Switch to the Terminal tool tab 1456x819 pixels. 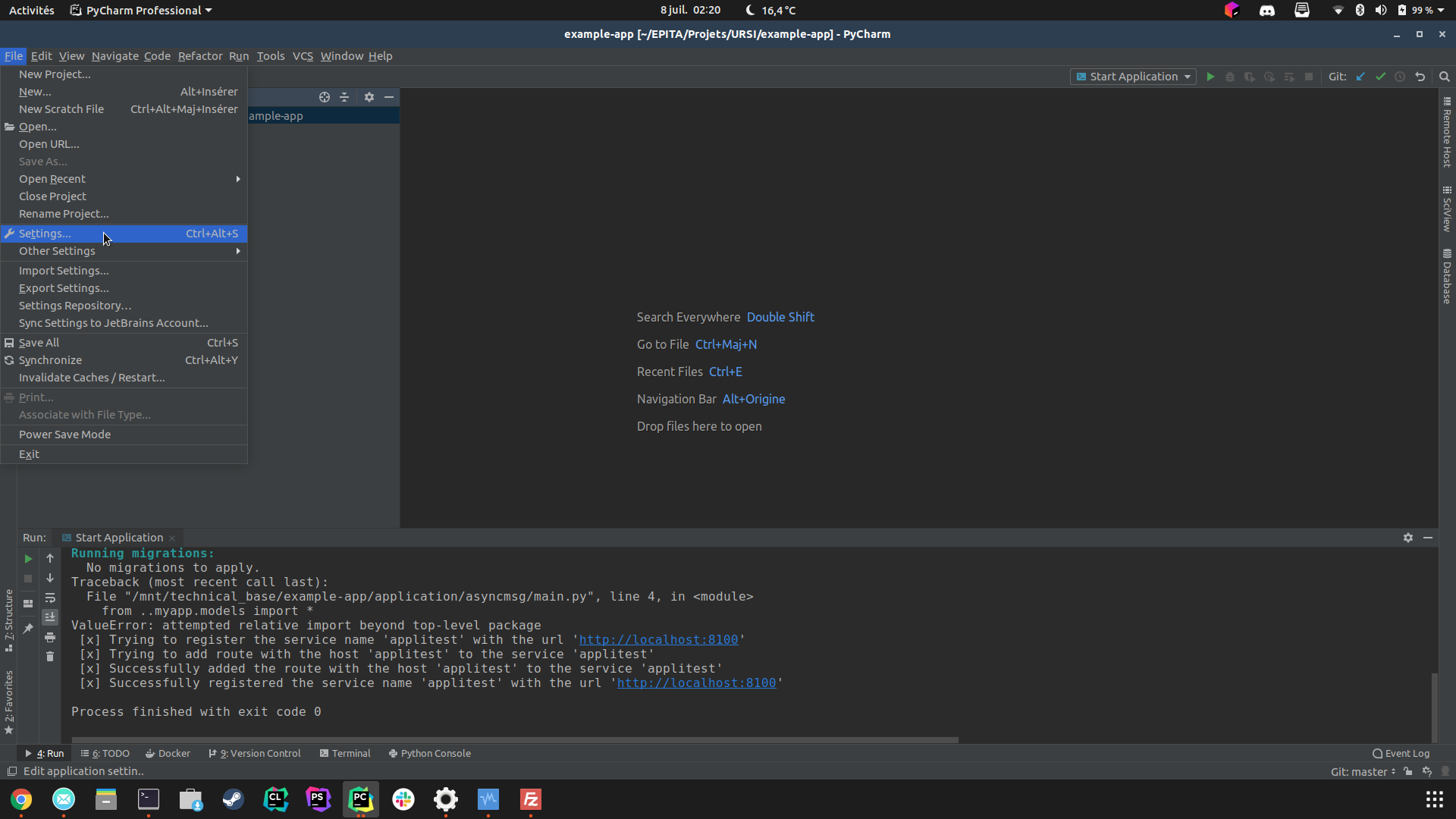click(345, 754)
